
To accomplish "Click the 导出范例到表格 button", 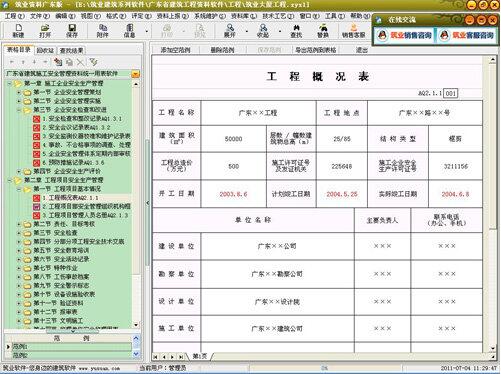I will click(316, 50).
